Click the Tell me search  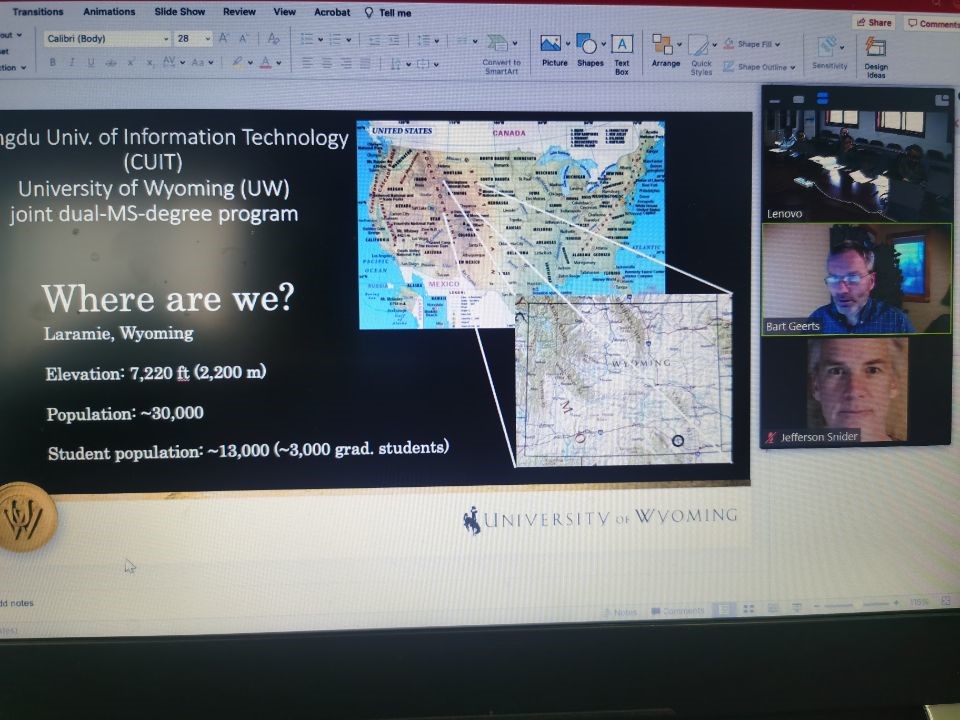(388, 12)
